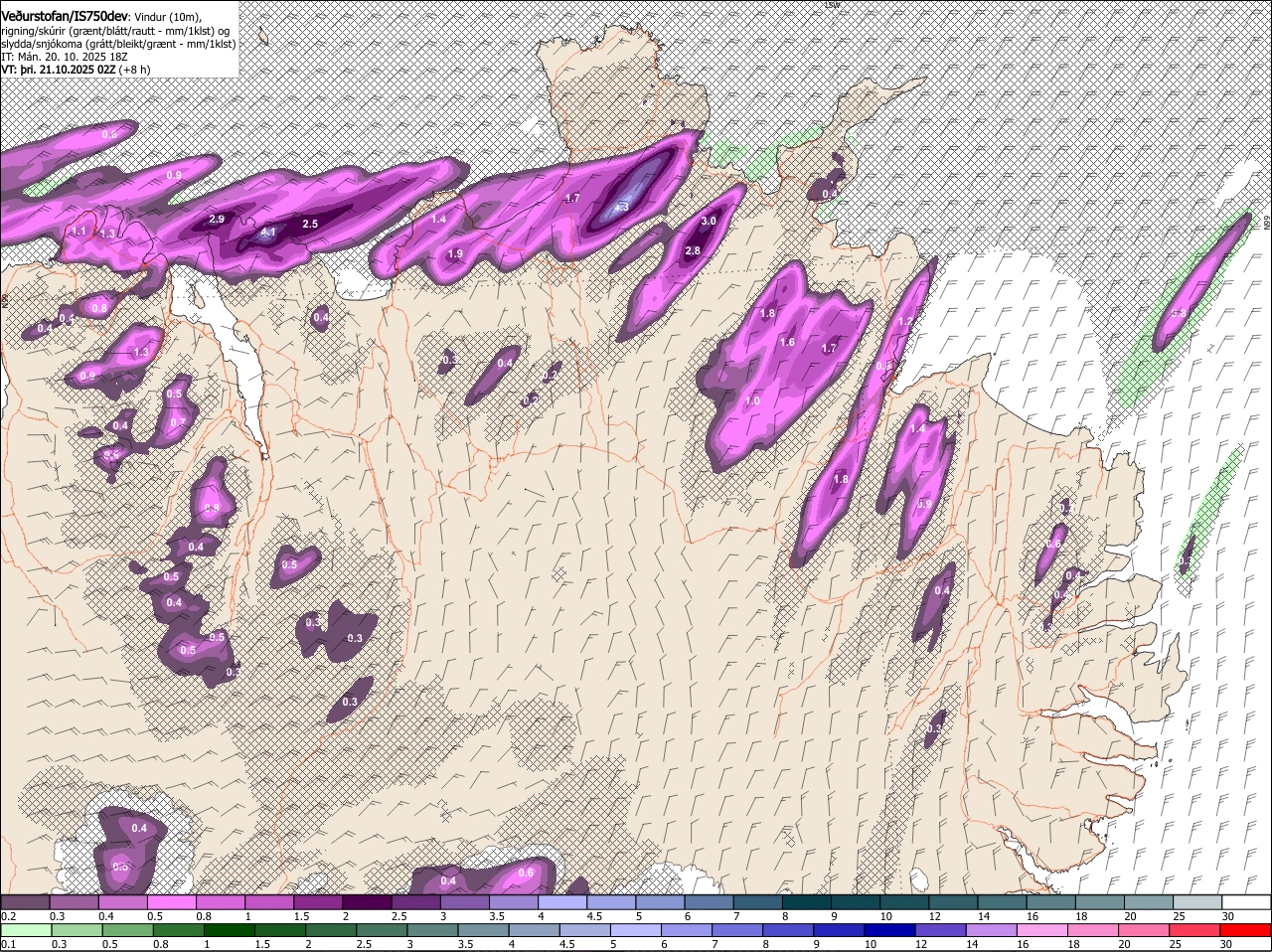1272x952 pixels.
Task: Click the upper-row legend swatch labeled 18
Action: click(1098, 901)
